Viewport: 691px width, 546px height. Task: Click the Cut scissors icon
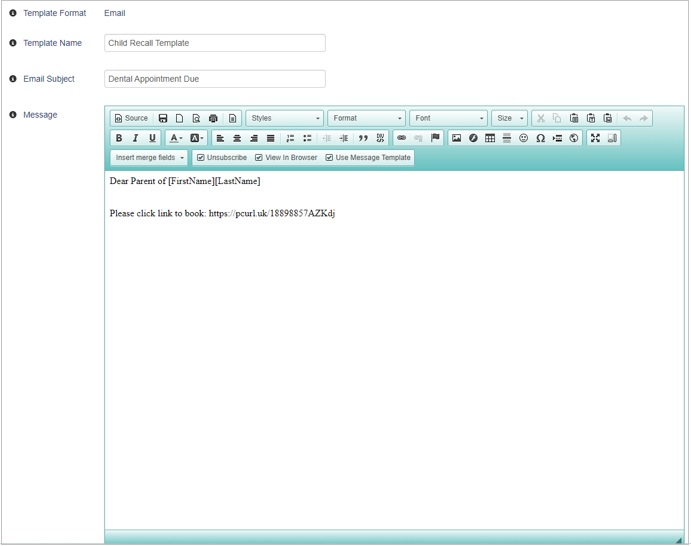tap(541, 118)
